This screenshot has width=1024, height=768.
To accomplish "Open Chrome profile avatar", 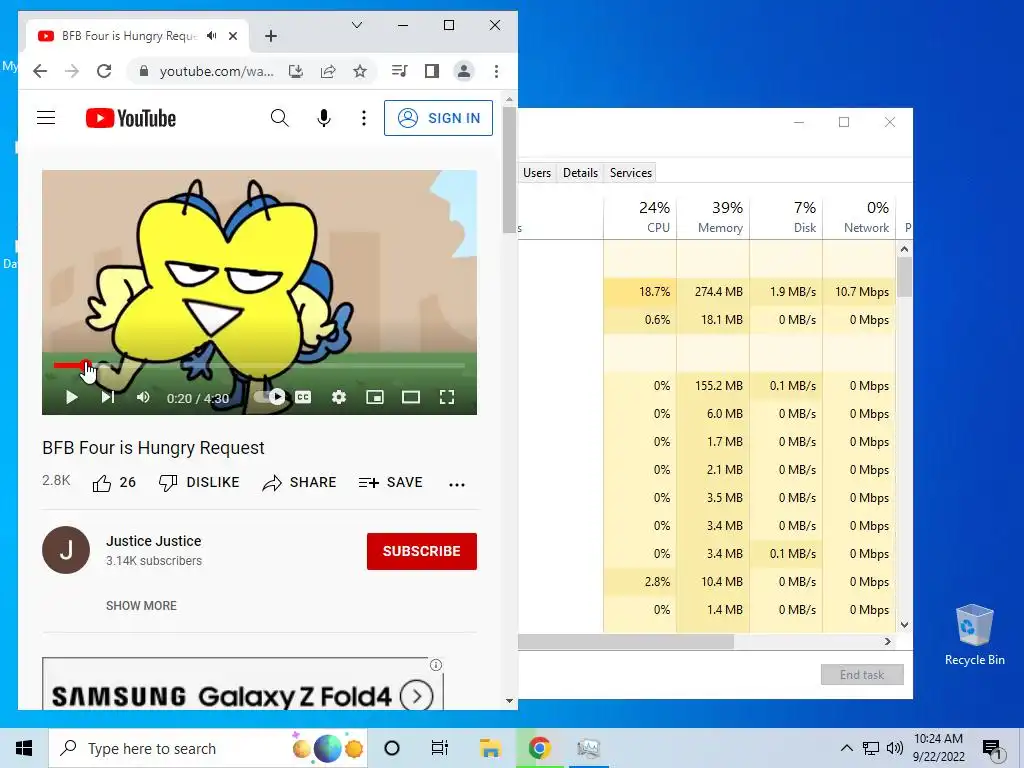I will (464, 71).
